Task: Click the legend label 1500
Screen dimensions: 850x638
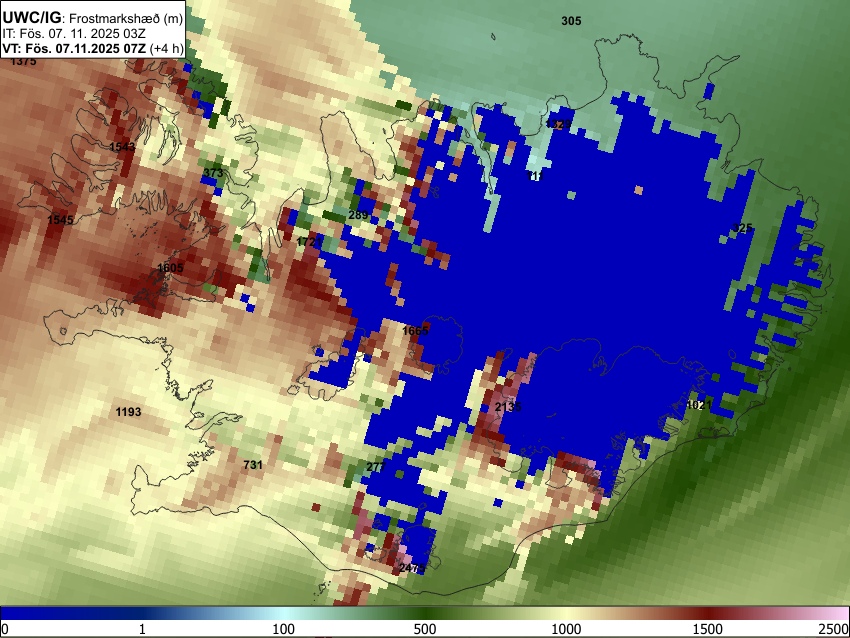Action: tap(708, 629)
